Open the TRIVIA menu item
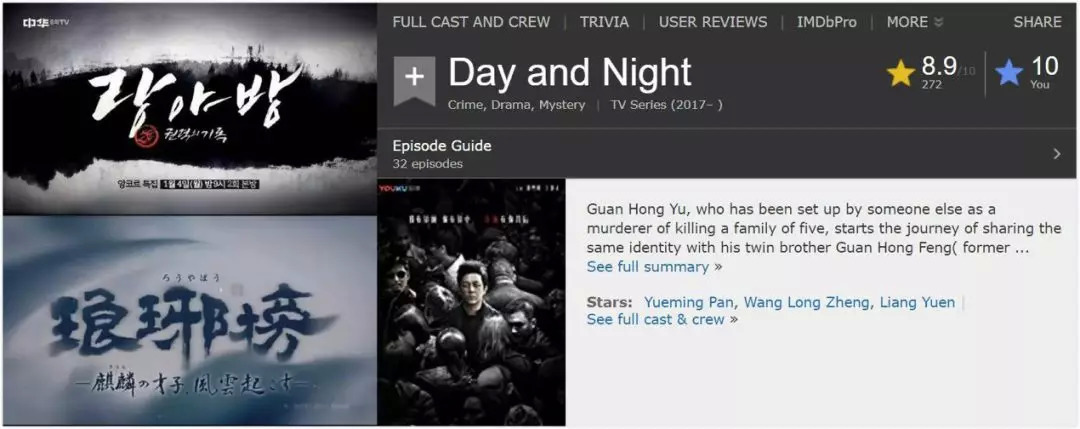The image size is (1080, 429). click(x=604, y=22)
